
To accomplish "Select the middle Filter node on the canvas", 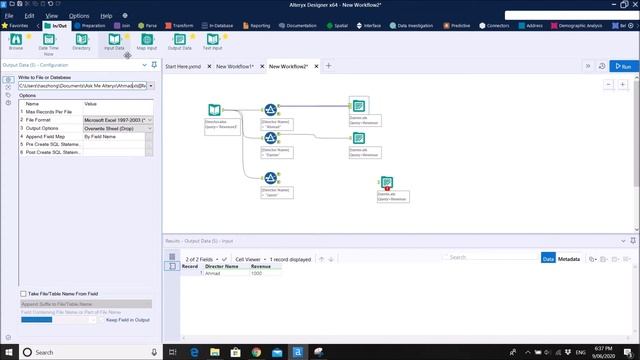I will pyautogui.click(x=270, y=138).
